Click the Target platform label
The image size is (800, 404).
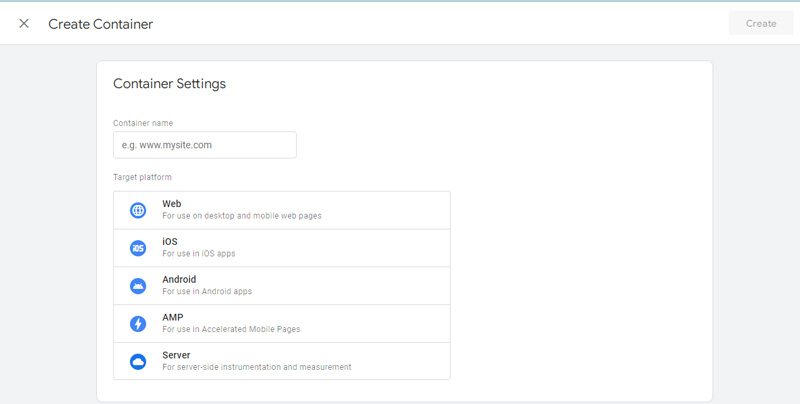142,177
